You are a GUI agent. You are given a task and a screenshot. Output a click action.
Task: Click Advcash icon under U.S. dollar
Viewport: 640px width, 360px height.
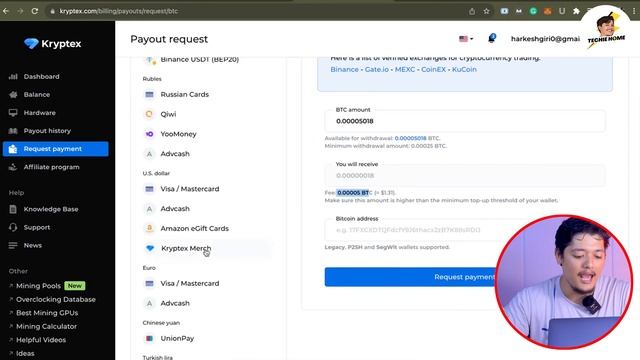(x=149, y=209)
